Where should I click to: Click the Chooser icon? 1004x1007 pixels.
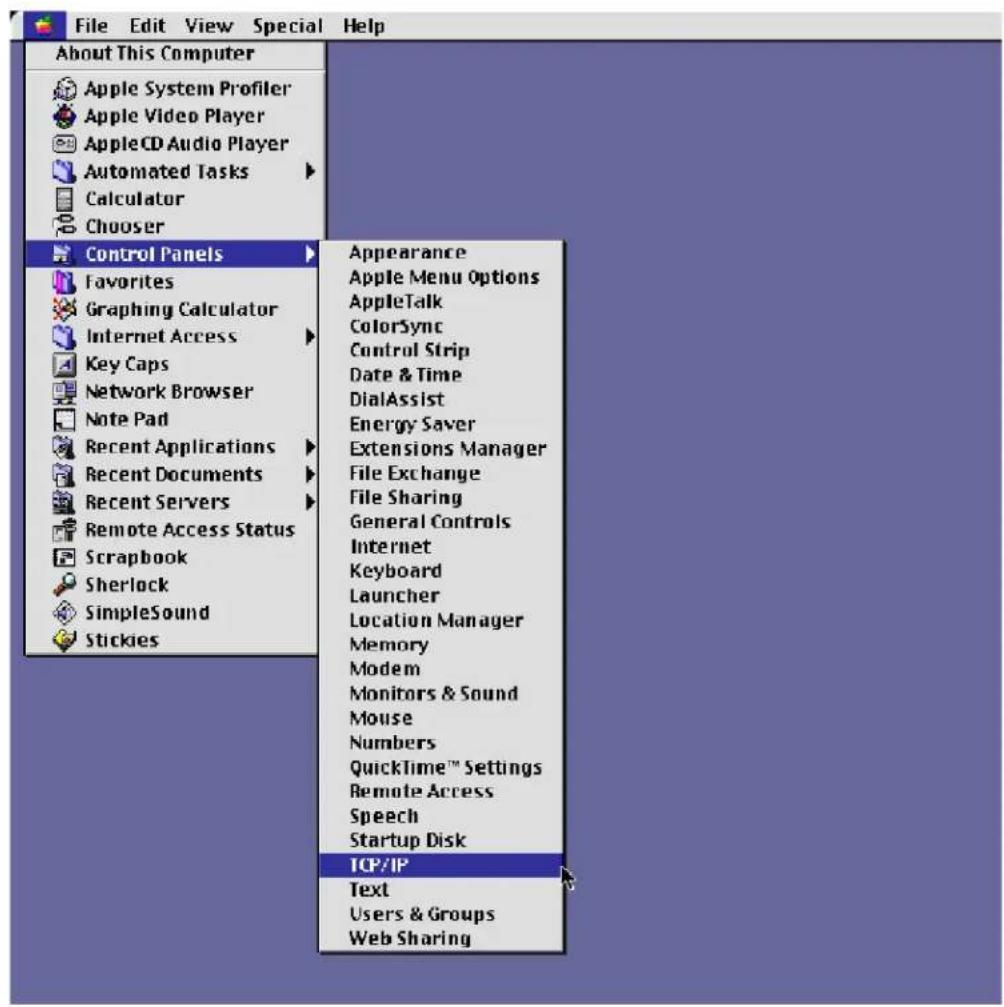pos(64,226)
